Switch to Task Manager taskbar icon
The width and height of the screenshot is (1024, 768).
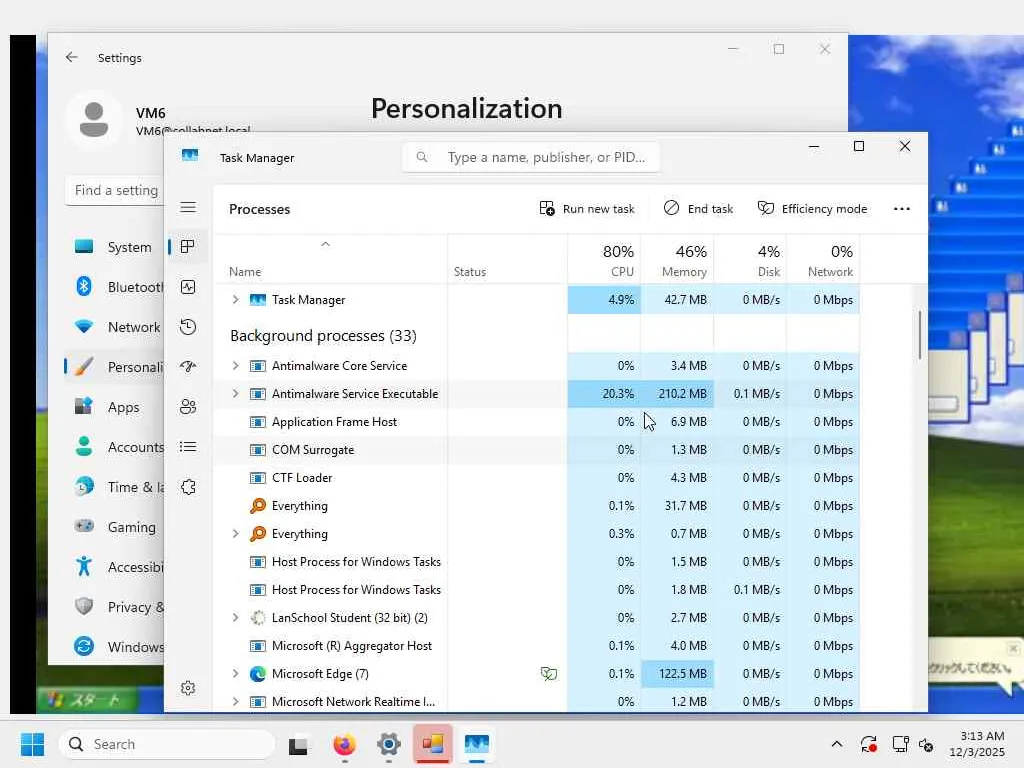pyautogui.click(x=477, y=744)
